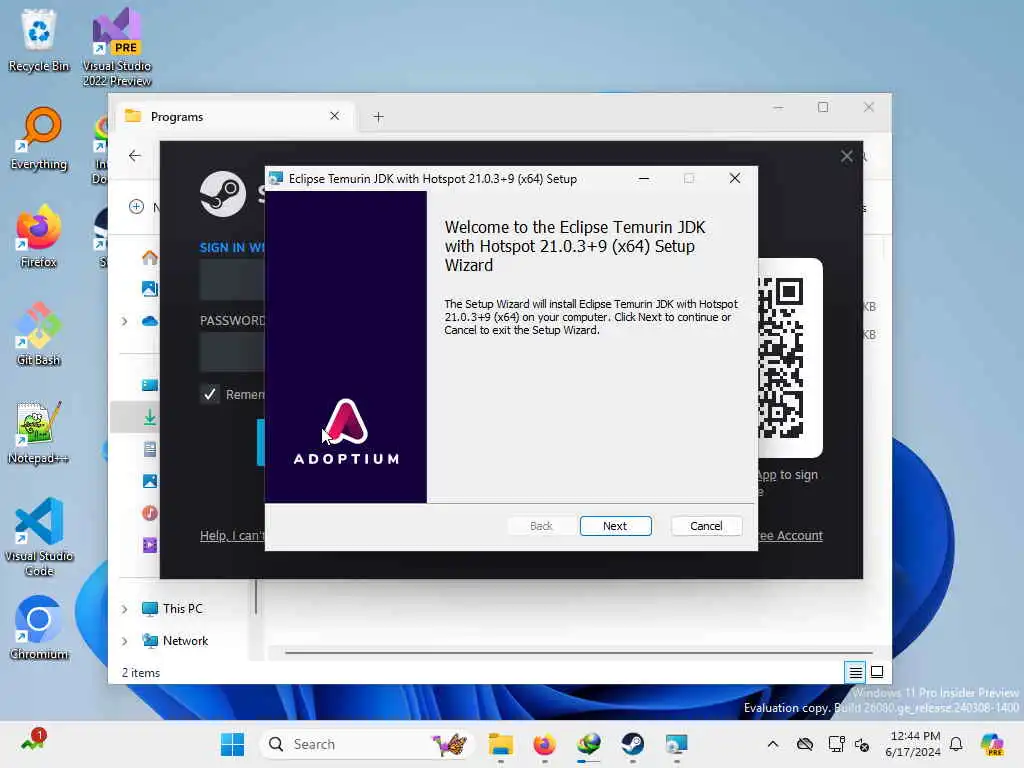Open Pictures in Explorer sidebar

[x=150, y=481]
